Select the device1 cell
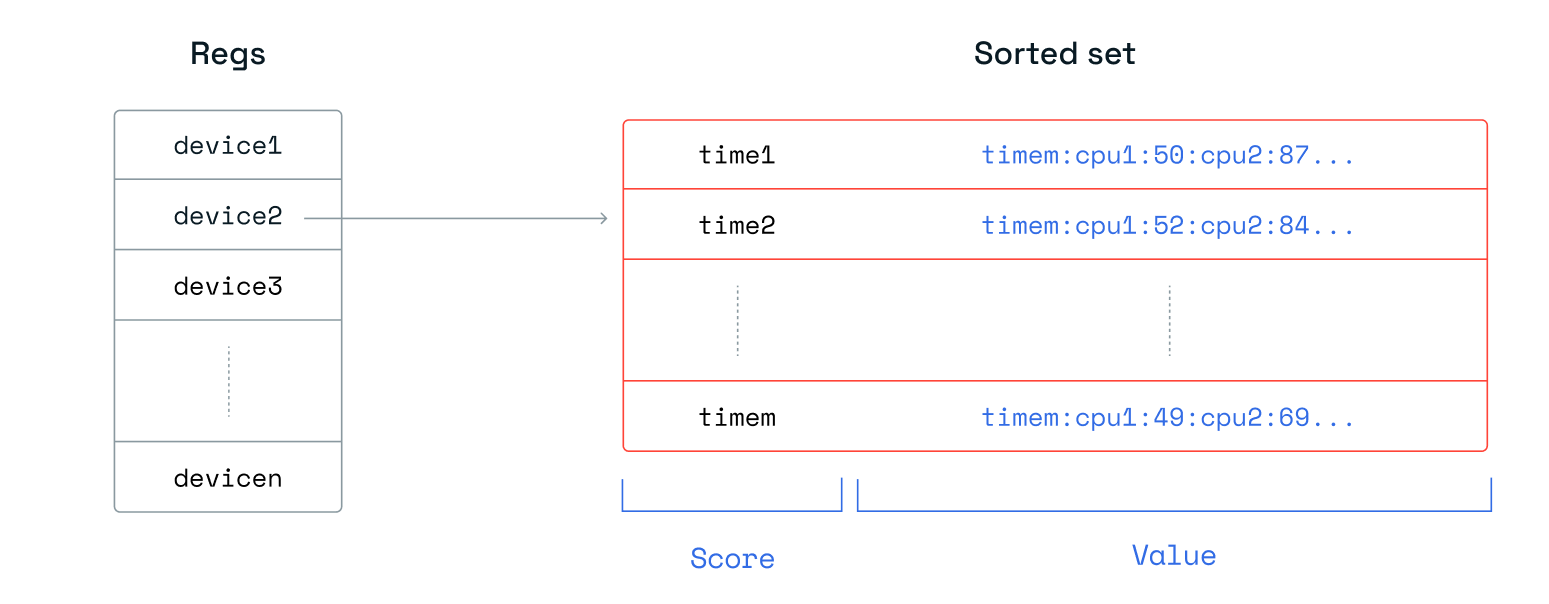Image resolution: width=1549 pixels, height=604 pixels. pyautogui.click(x=228, y=146)
